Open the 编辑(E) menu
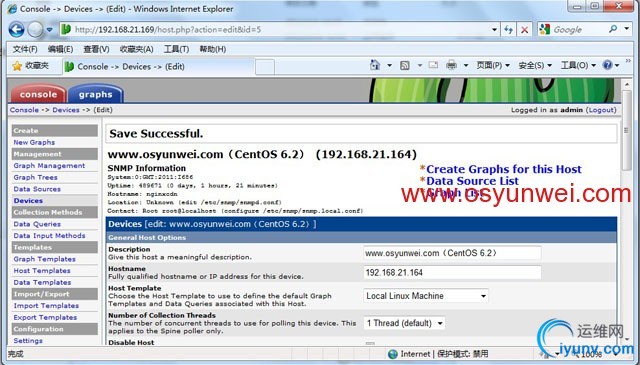The image size is (640, 365). 60,49
